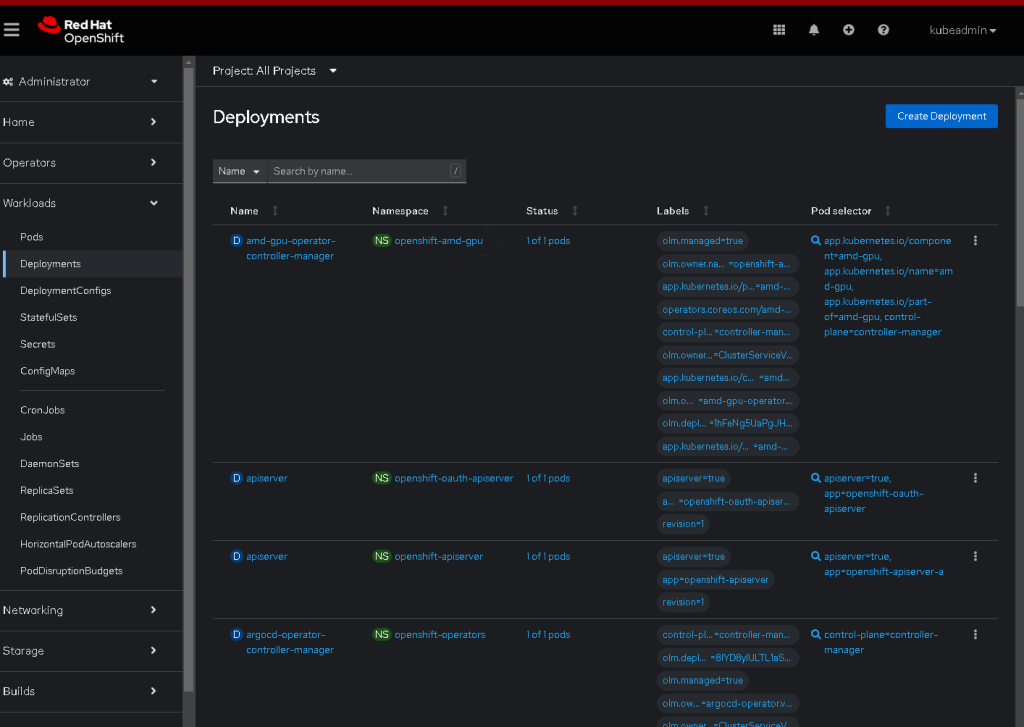Sort by Status column sort icon
This screenshot has width=1024, height=727.
[x=575, y=210]
